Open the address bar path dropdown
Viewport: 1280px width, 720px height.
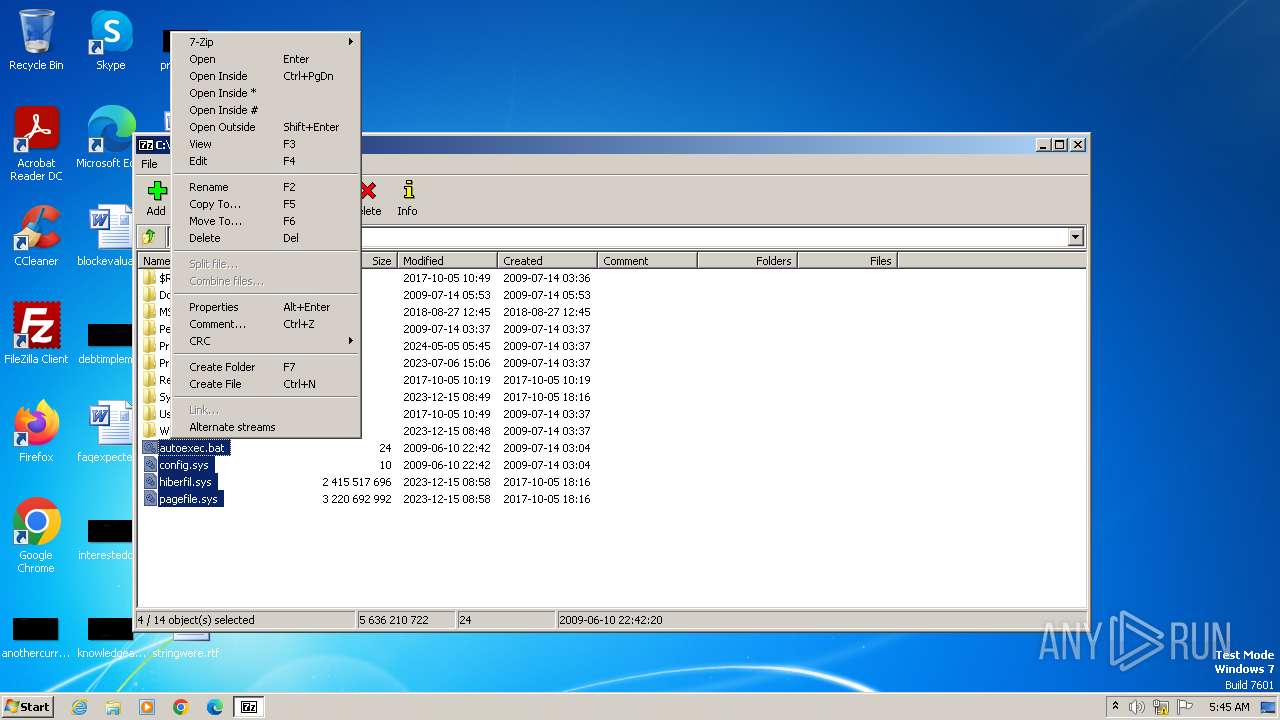pyautogui.click(x=1076, y=237)
